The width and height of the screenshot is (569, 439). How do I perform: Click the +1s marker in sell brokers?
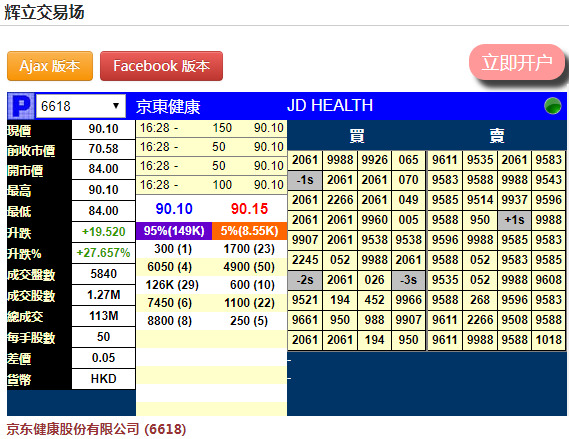515,220
